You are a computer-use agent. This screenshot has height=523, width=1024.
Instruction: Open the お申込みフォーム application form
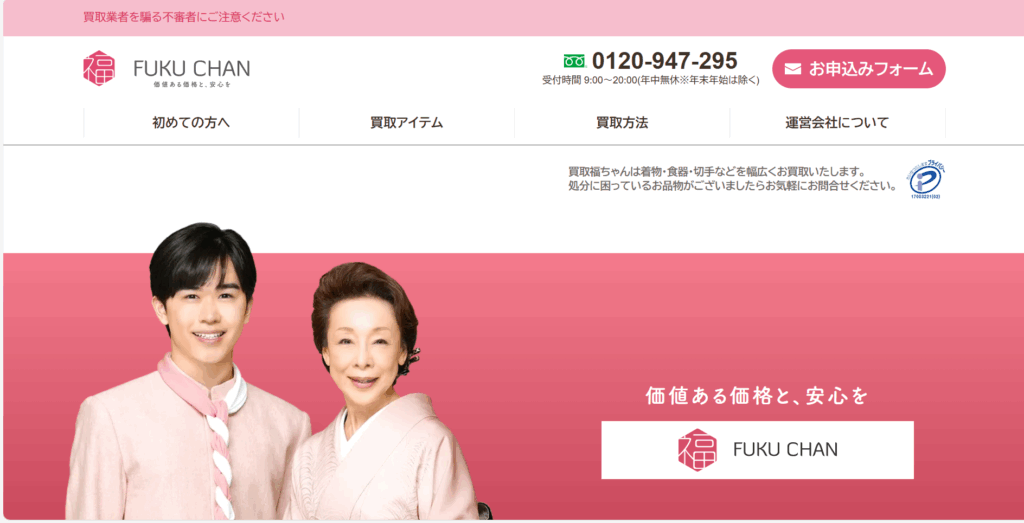coord(859,69)
